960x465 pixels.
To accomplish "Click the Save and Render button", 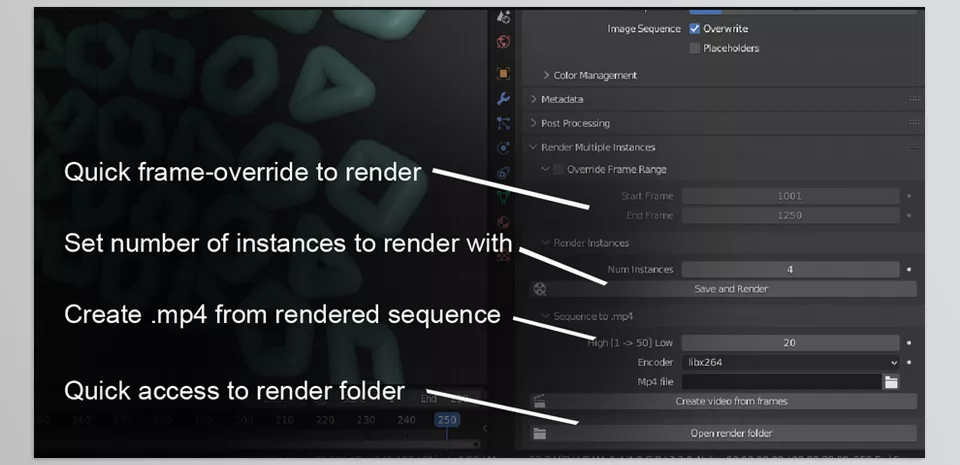I will tap(730, 289).
